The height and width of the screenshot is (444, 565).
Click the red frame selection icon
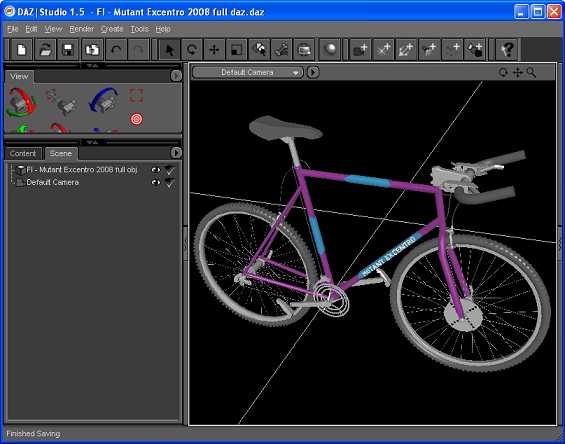[x=136, y=96]
